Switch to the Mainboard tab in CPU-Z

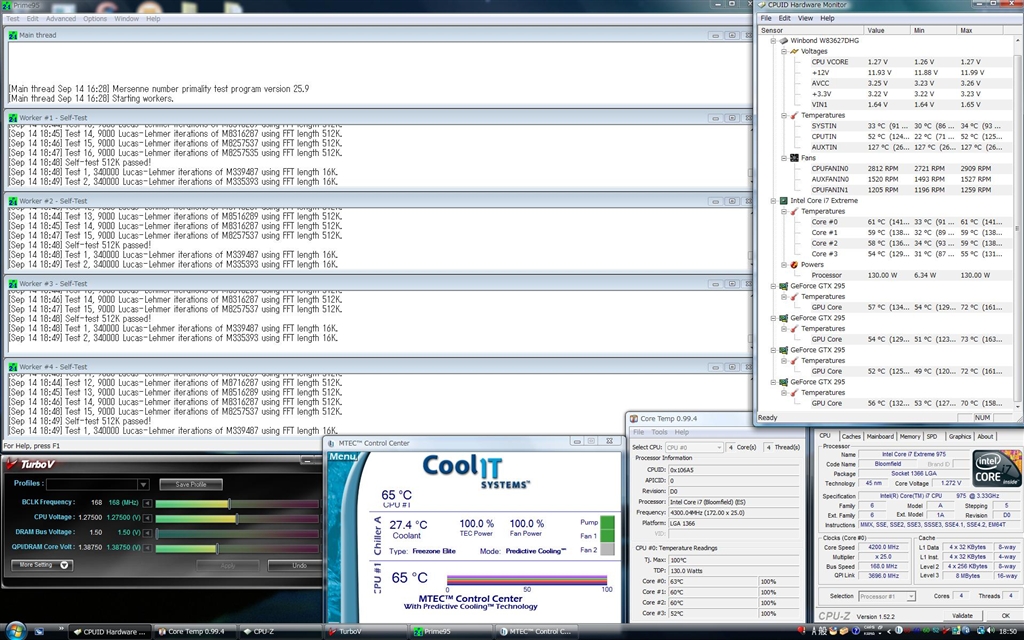880,436
